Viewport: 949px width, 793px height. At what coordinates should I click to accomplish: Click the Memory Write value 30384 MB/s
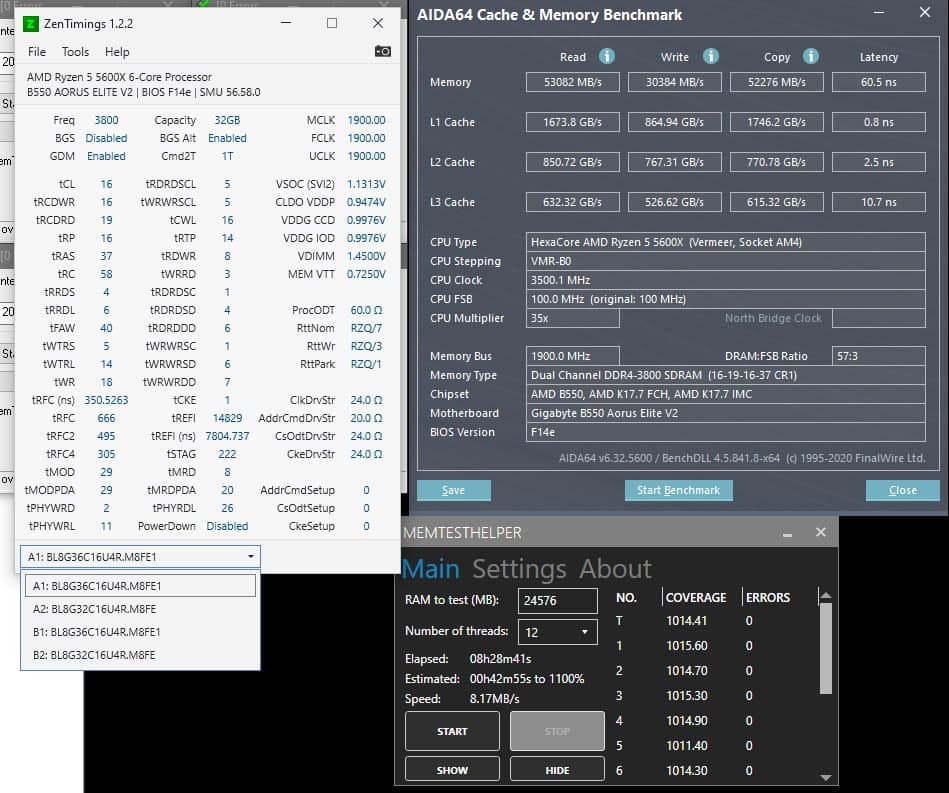[674, 82]
